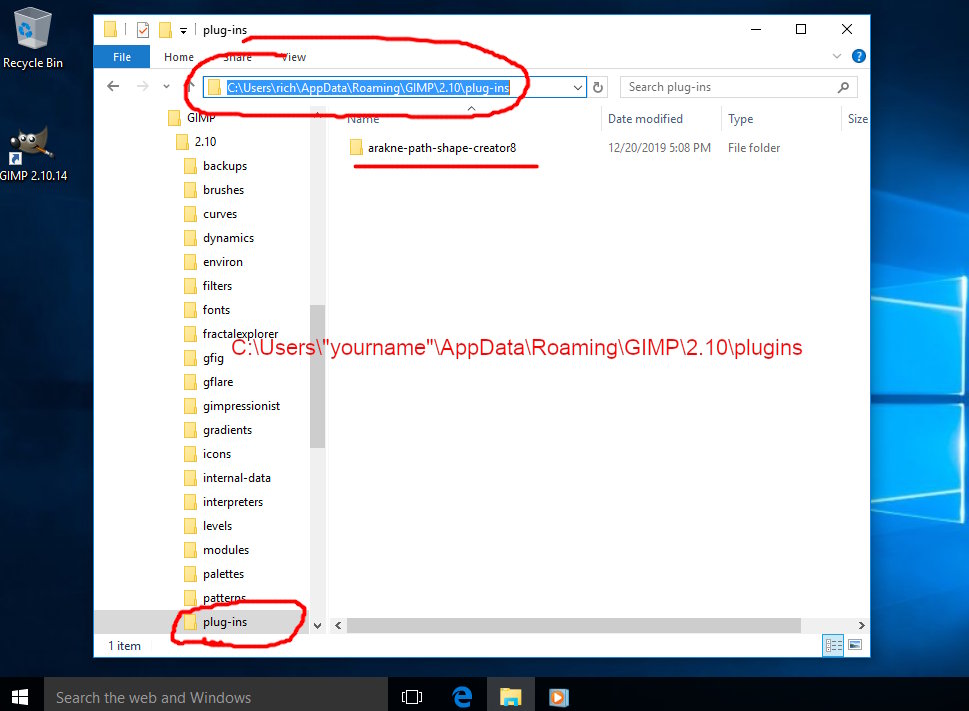
Task: Open the recent locations dropdown arrow
Action: coord(166,86)
